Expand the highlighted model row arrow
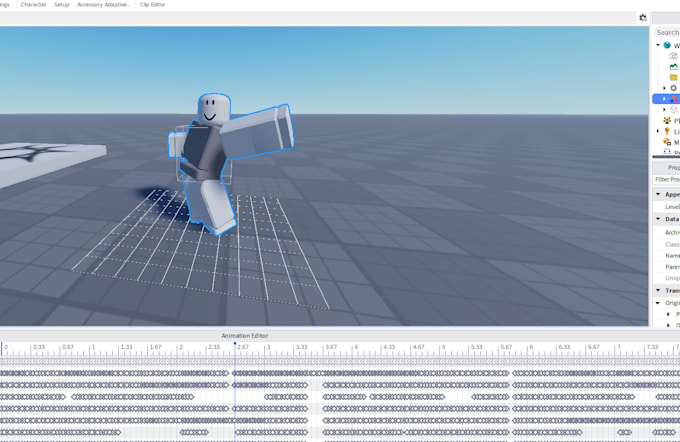 664,99
